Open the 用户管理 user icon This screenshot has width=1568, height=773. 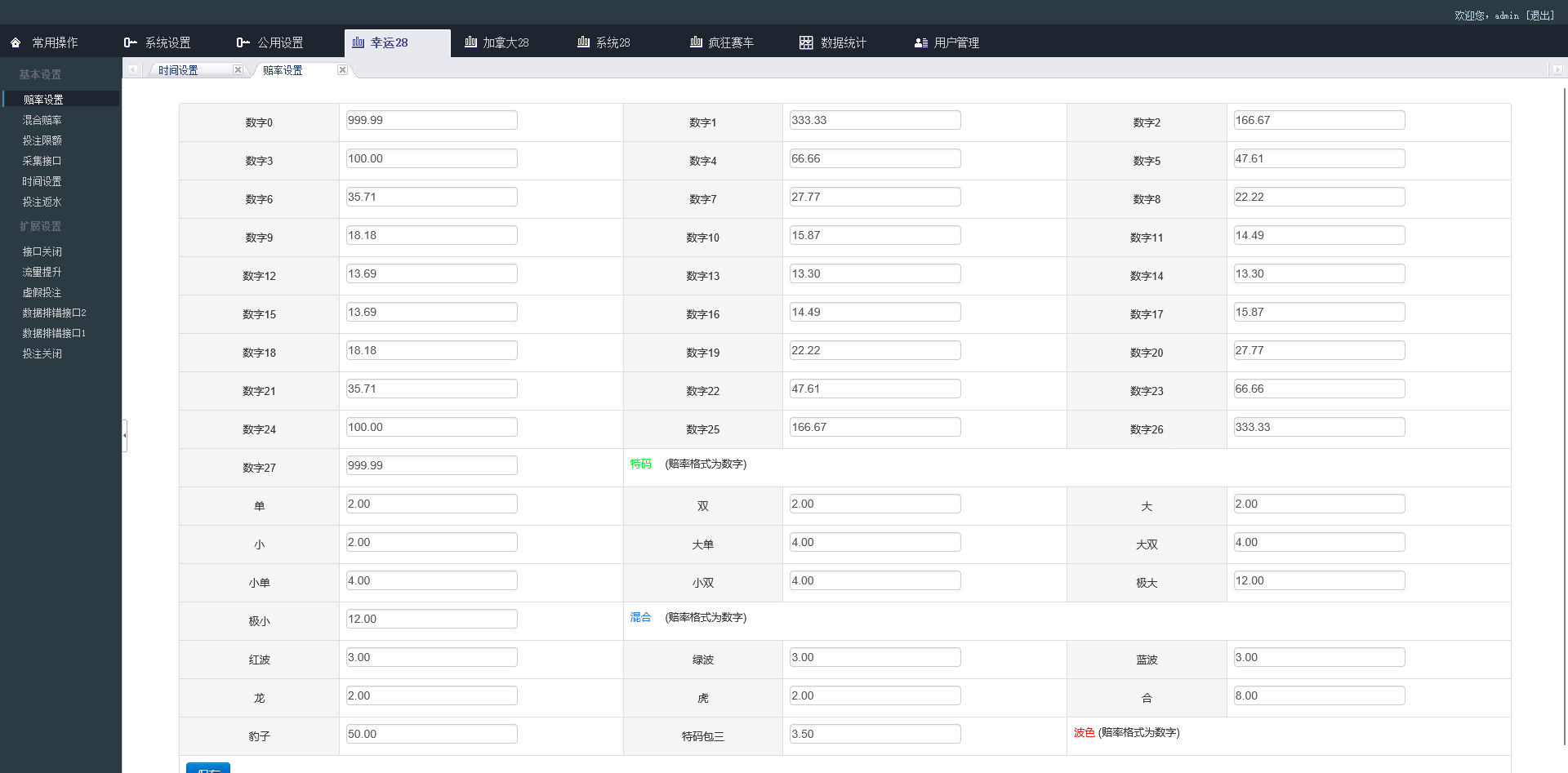(x=921, y=42)
